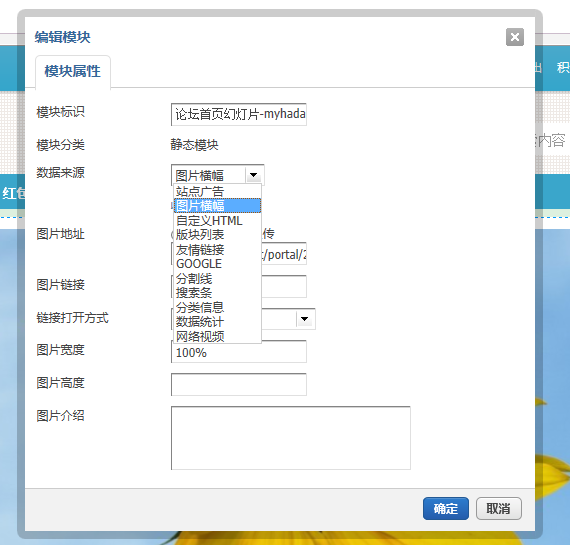Image resolution: width=570 pixels, height=545 pixels.
Task: Choose 友情链接 in the dropdown list
Action: (217, 250)
